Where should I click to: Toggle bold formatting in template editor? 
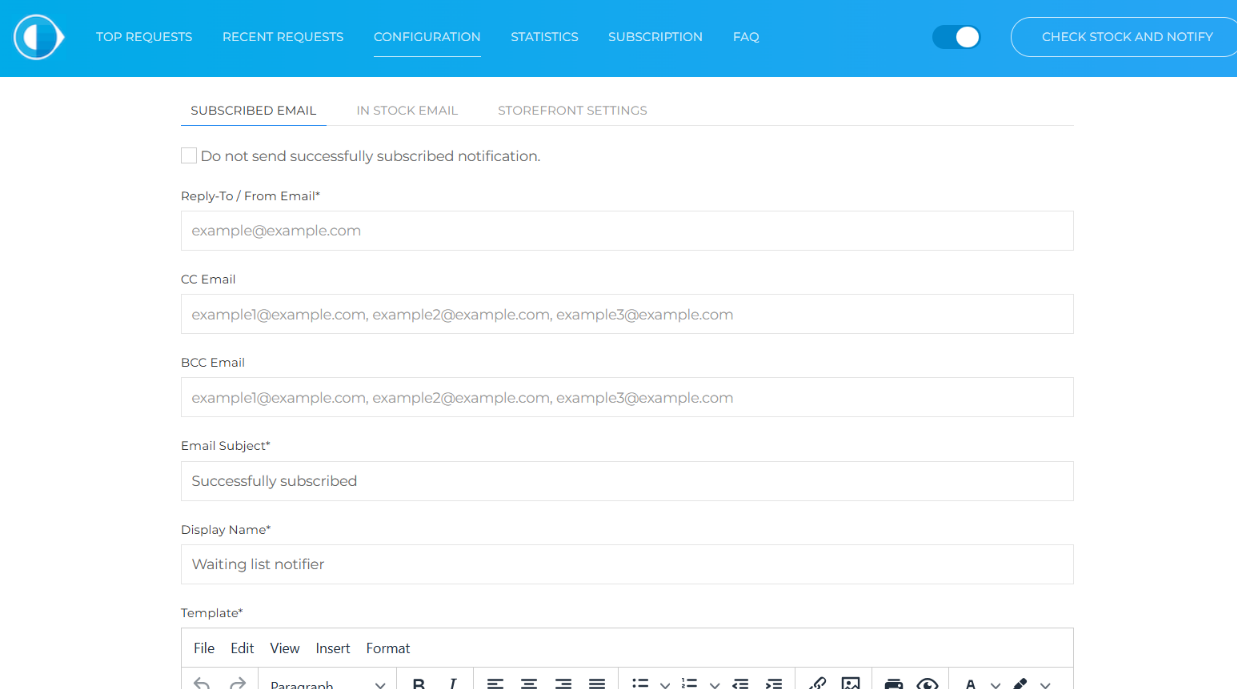(x=419, y=684)
